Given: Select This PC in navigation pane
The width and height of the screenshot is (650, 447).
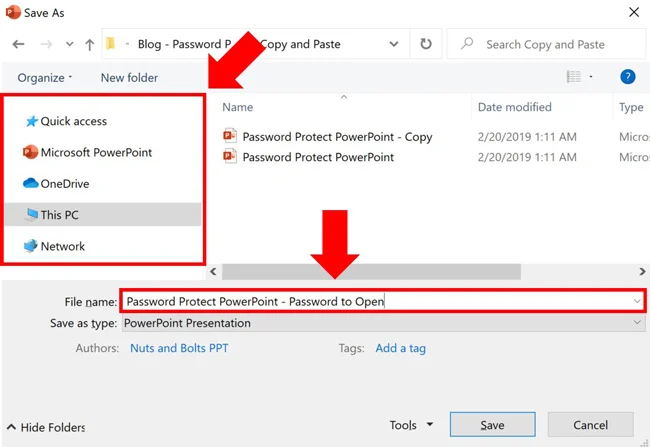Looking at the screenshot, I should [103, 214].
